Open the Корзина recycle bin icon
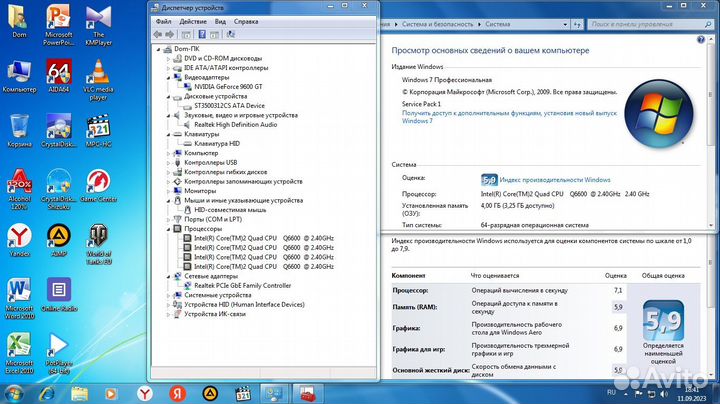Viewport: 720px width, 404px height. pyautogui.click(x=19, y=131)
